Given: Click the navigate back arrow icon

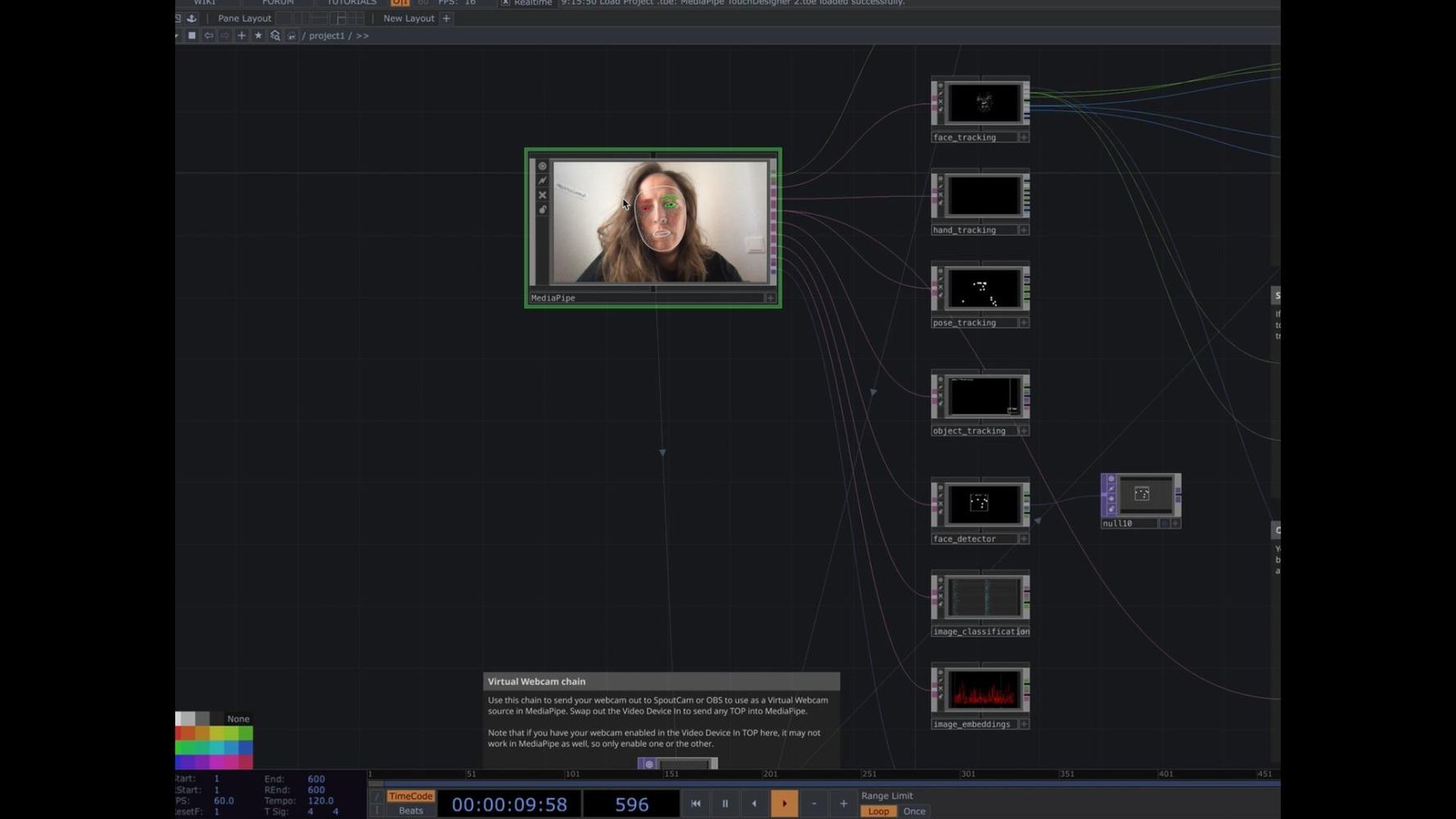Looking at the screenshot, I should pyautogui.click(x=209, y=35).
